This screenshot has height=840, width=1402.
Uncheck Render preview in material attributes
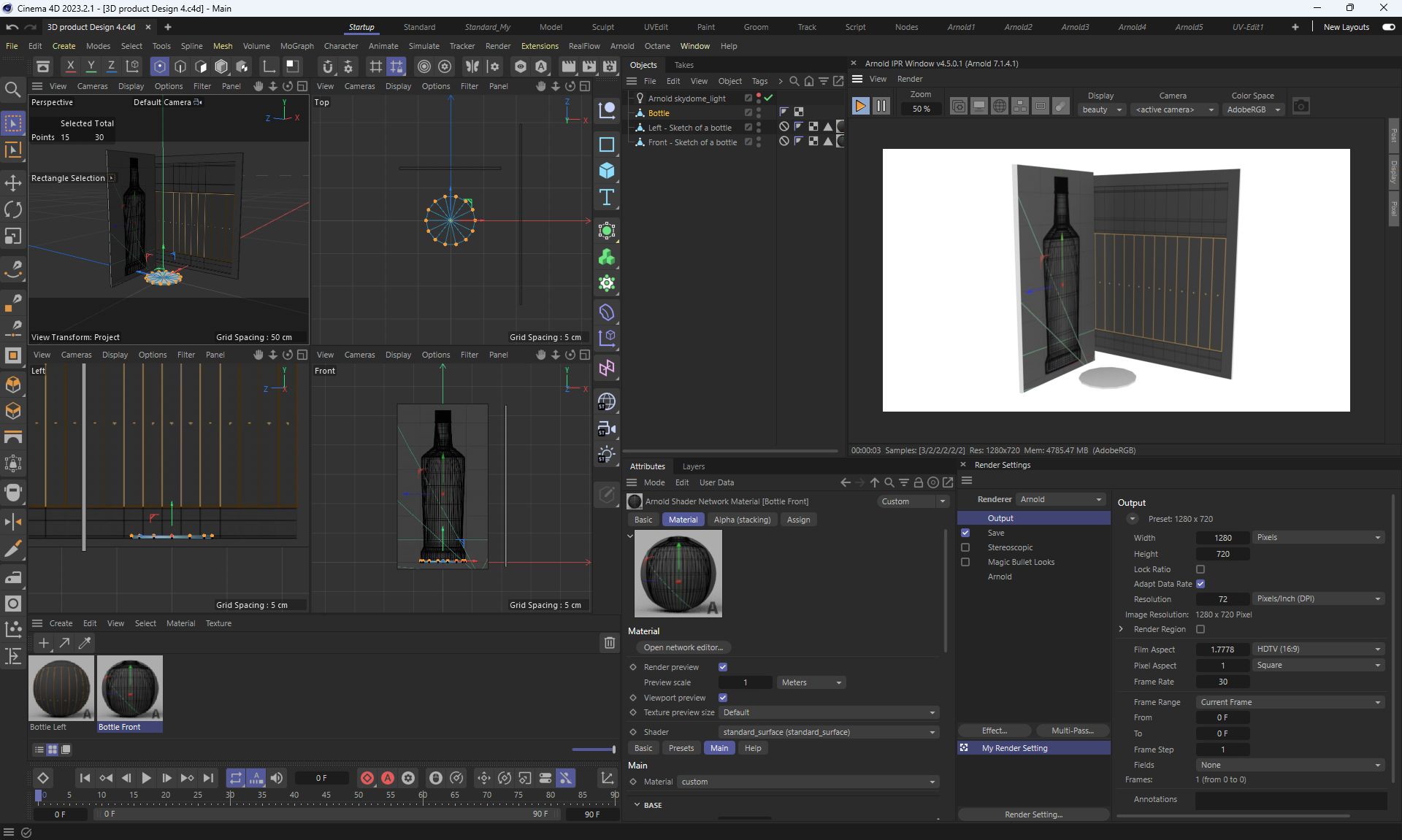pyautogui.click(x=722, y=667)
